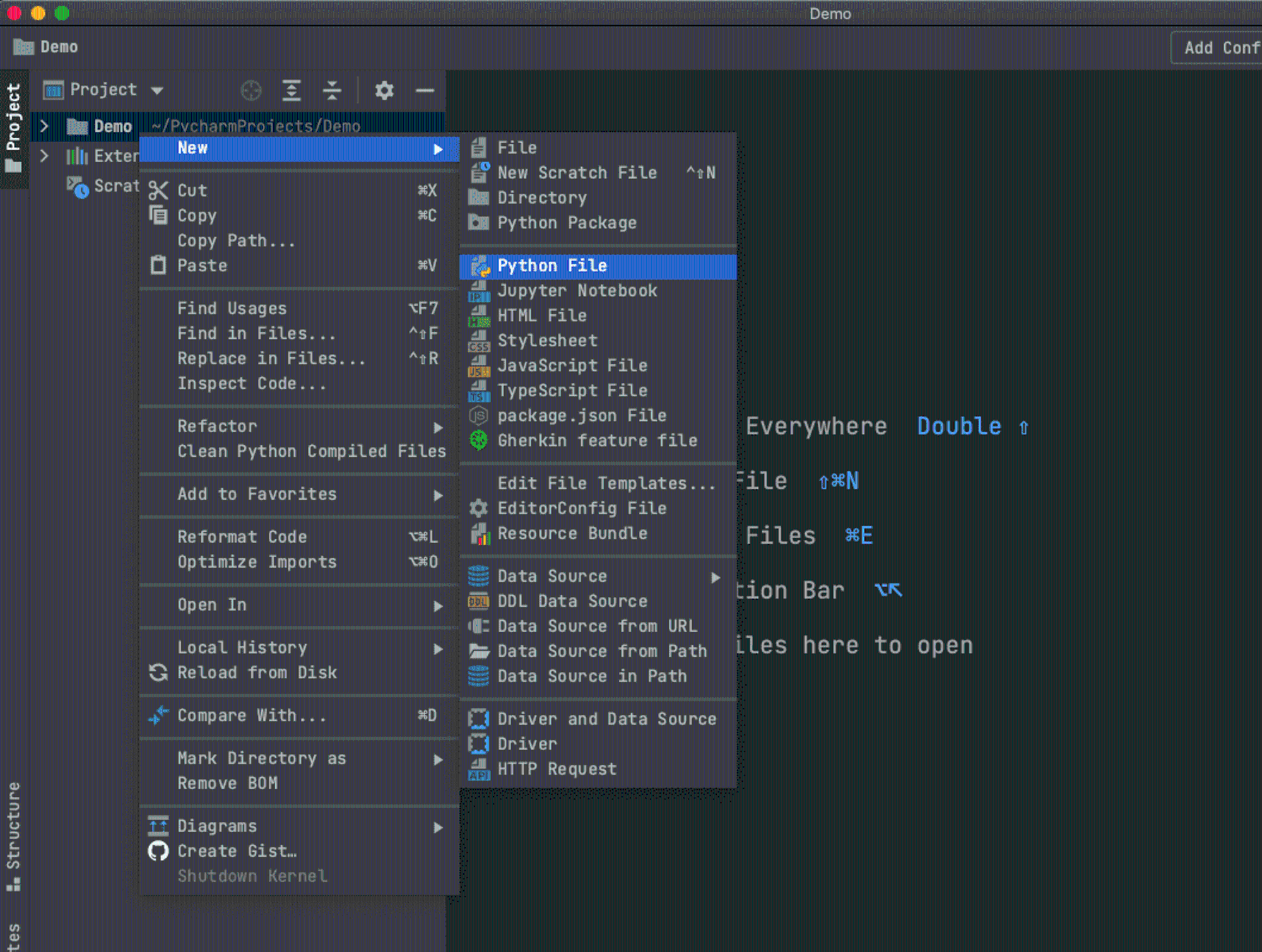Click the Data Source from URL icon
The height and width of the screenshot is (952, 1262).
[479, 626]
